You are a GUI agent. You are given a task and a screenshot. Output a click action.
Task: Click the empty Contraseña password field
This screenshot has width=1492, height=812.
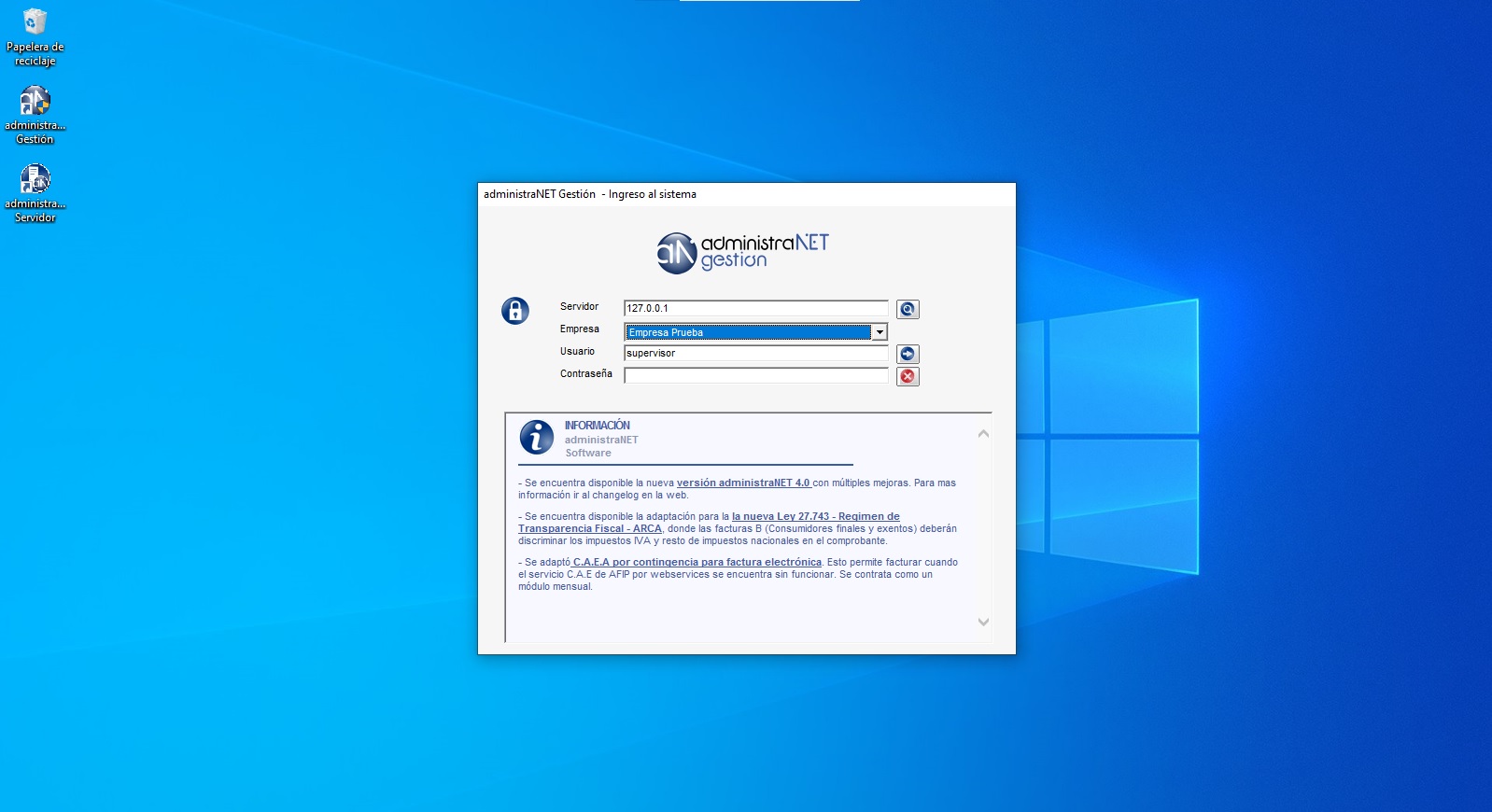tap(756, 375)
